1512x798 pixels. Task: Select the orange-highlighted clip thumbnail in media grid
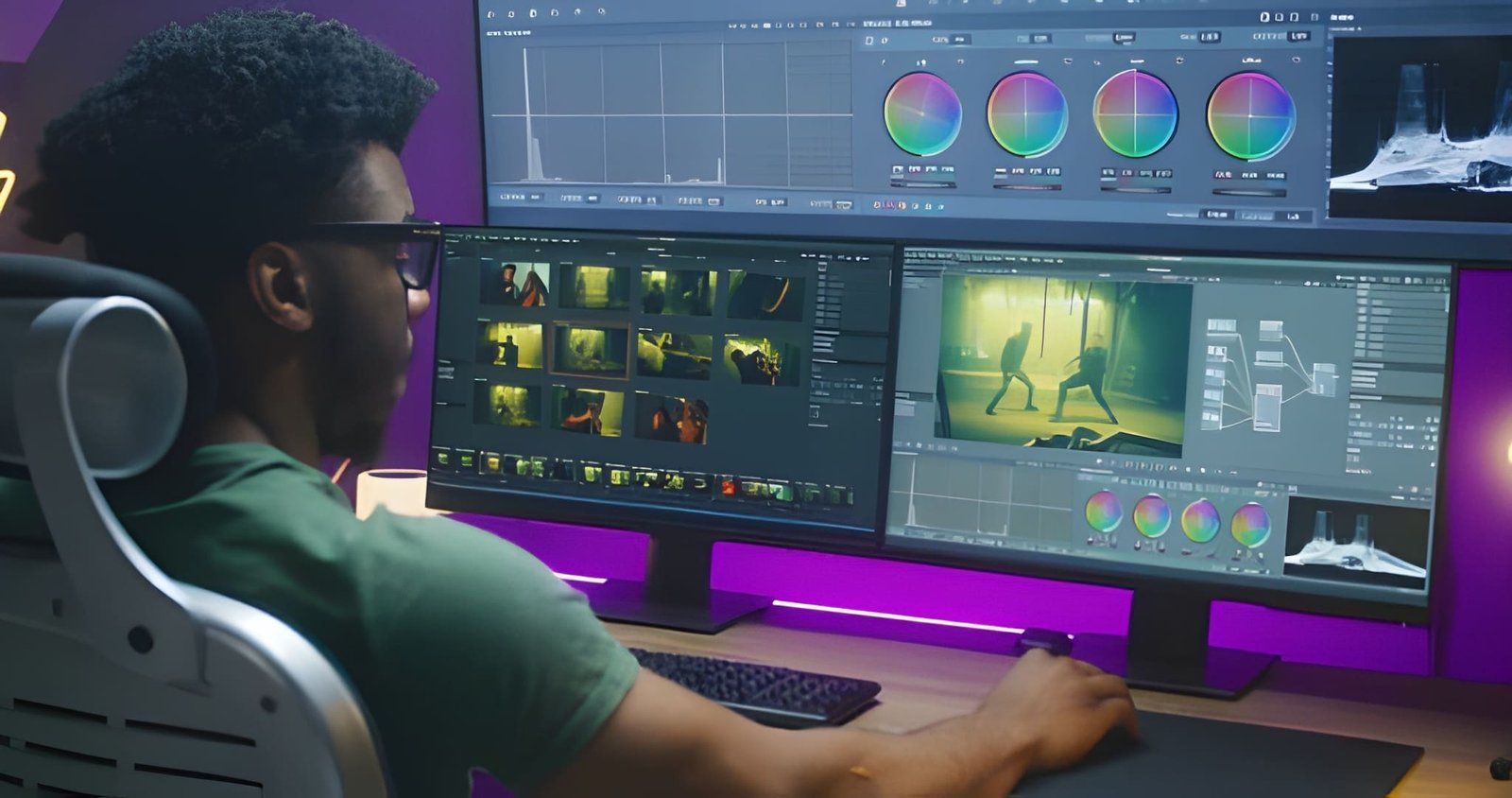pos(590,350)
